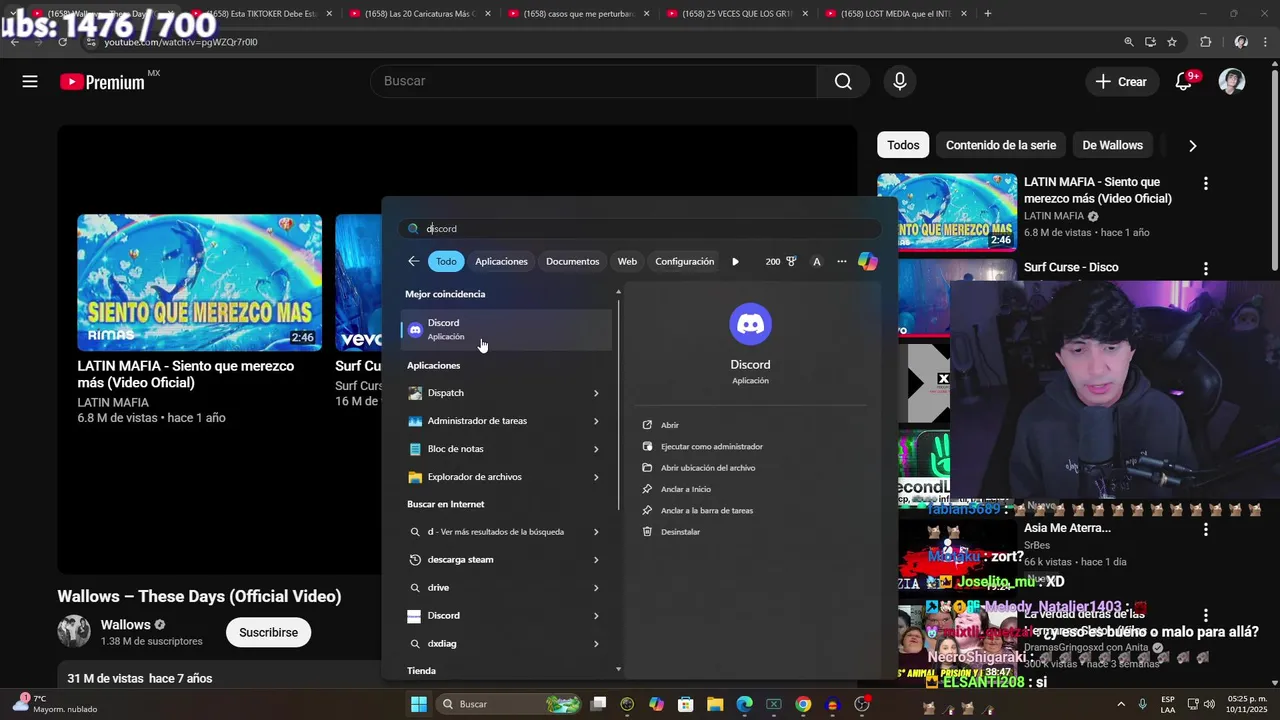Expand the Discord web suggestion chevron
The image size is (1280, 720).
[596, 616]
